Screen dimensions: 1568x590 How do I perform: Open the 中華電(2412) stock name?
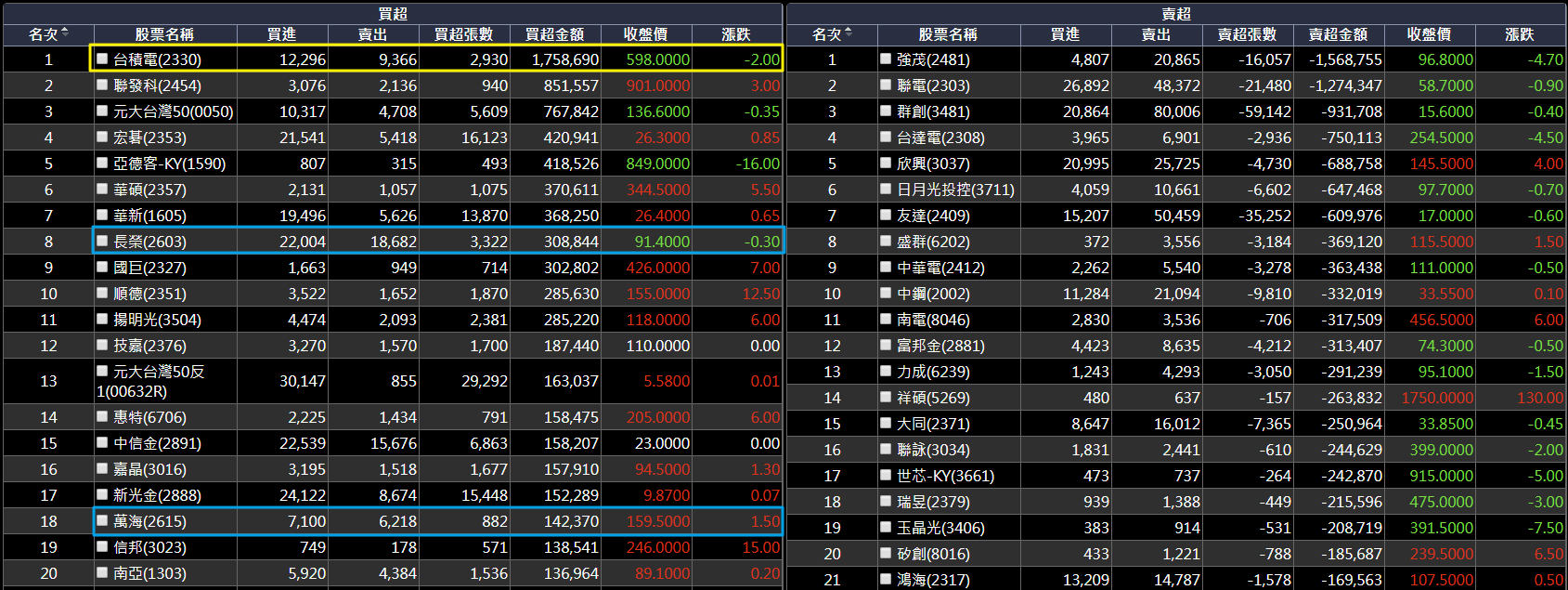(940, 268)
